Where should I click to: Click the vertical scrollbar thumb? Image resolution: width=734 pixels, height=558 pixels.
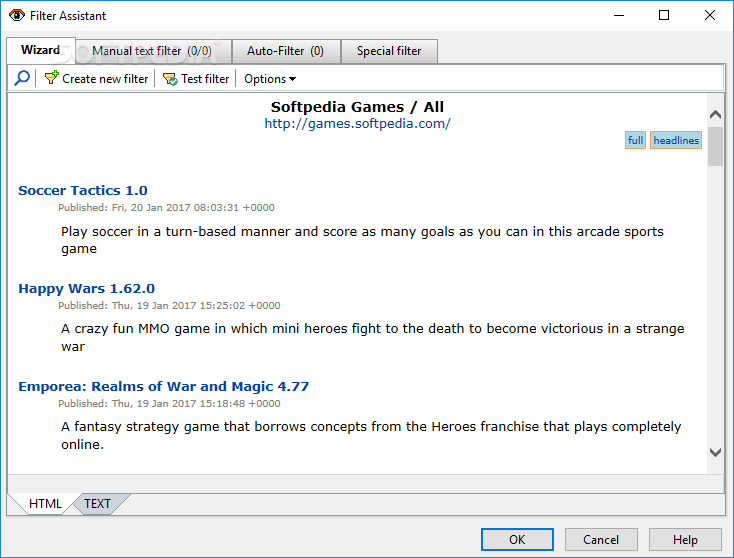point(715,146)
